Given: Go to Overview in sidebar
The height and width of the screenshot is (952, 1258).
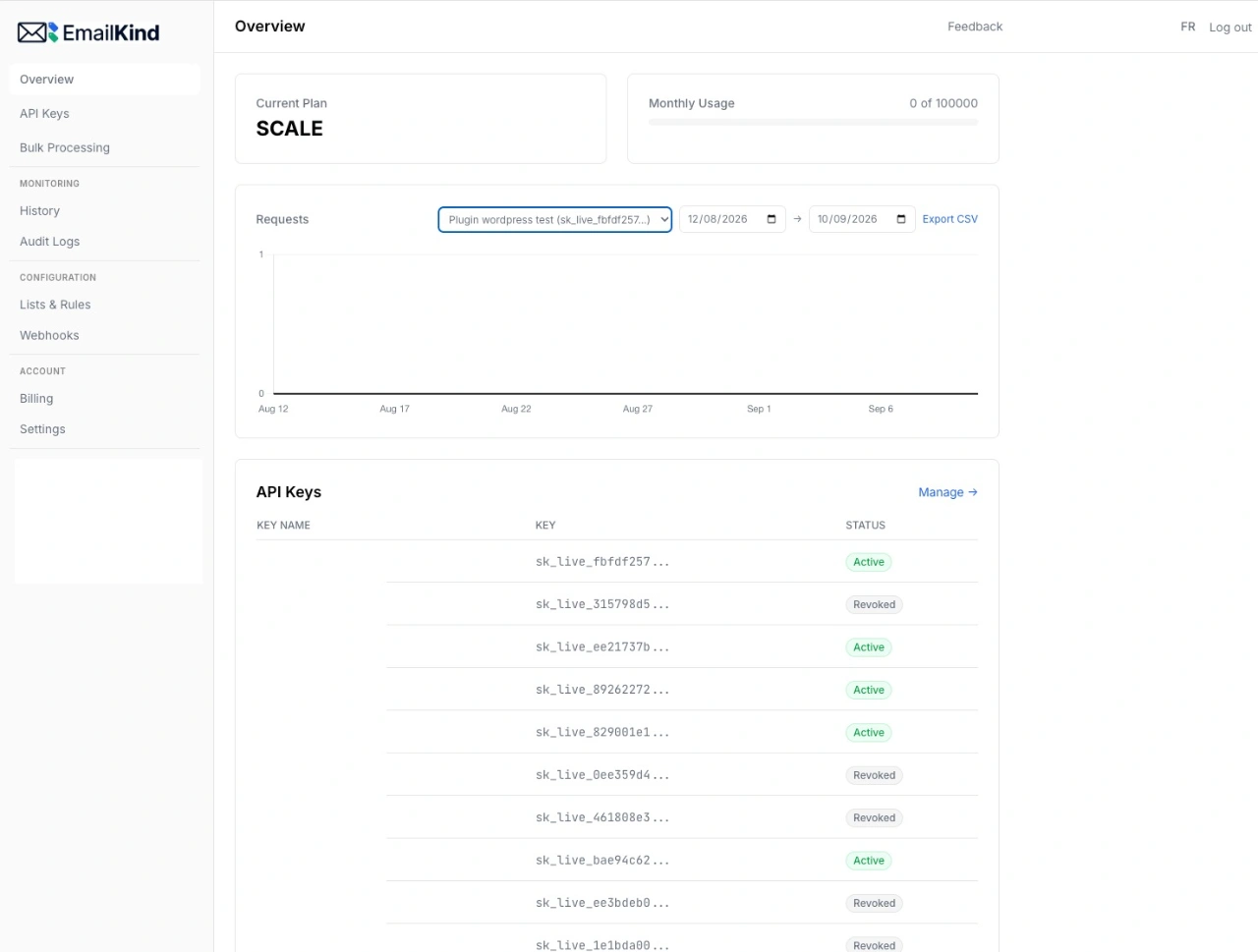Looking at the screenshot, I should 104,80.
